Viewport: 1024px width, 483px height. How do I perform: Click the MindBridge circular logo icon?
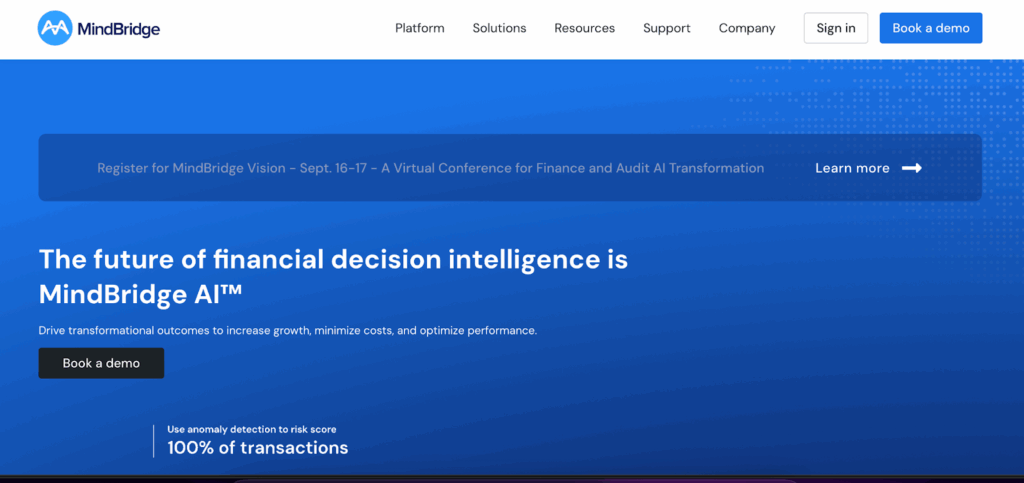pyautogui.click(x=55, y=29)
